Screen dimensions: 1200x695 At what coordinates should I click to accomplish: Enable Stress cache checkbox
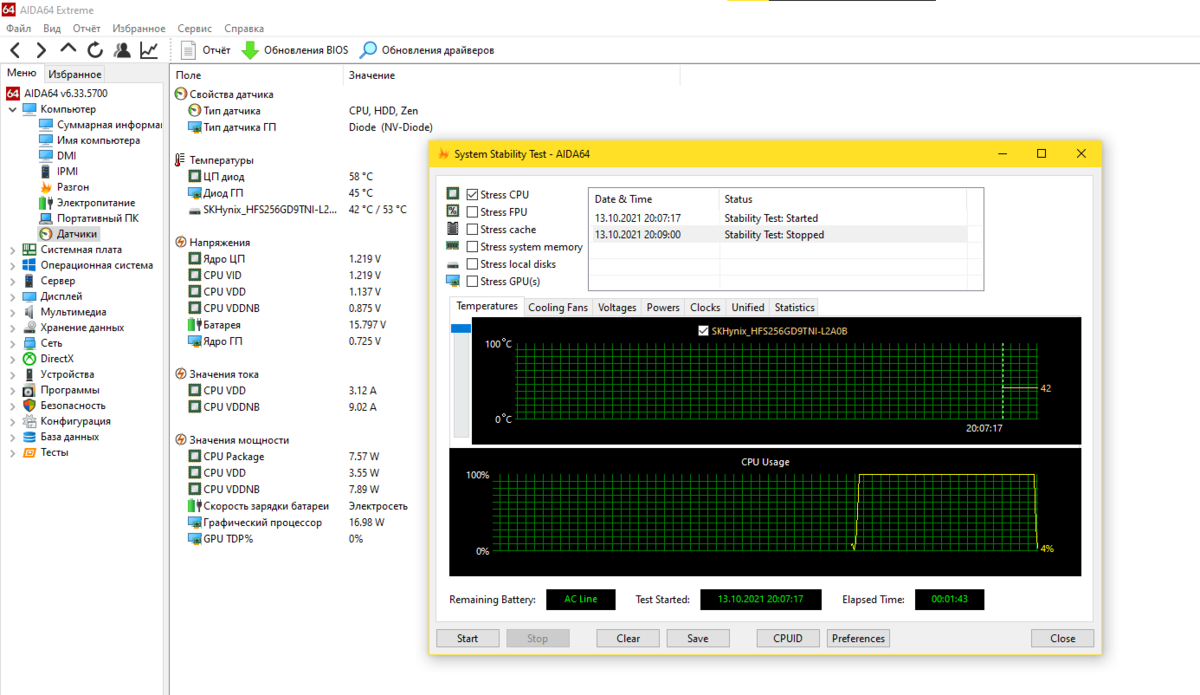(x=472, y=229)
